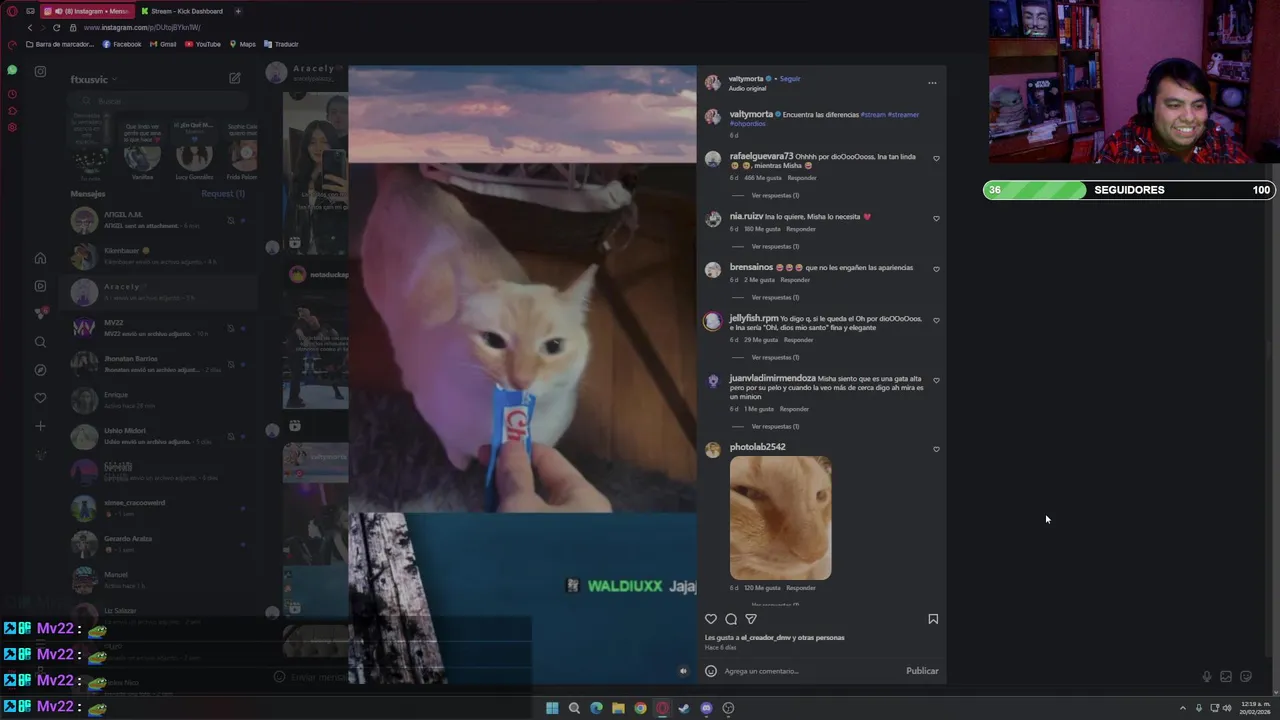Image resolution: width=1280 pixels, height=720 pixels.
Task: Like juanvladimirmendoza's comment
Action: (936, 380)
